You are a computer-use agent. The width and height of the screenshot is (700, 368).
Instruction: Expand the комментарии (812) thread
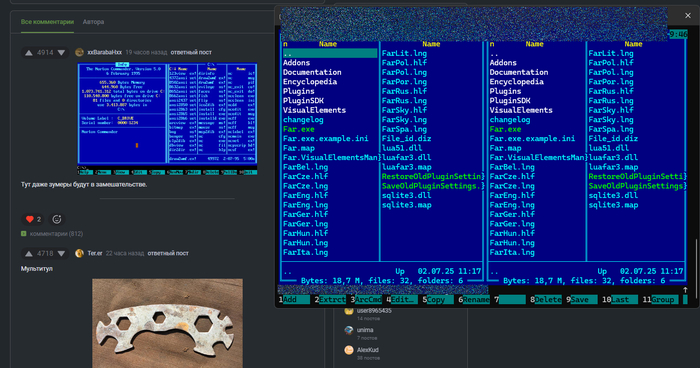click(x=56, y=234)
